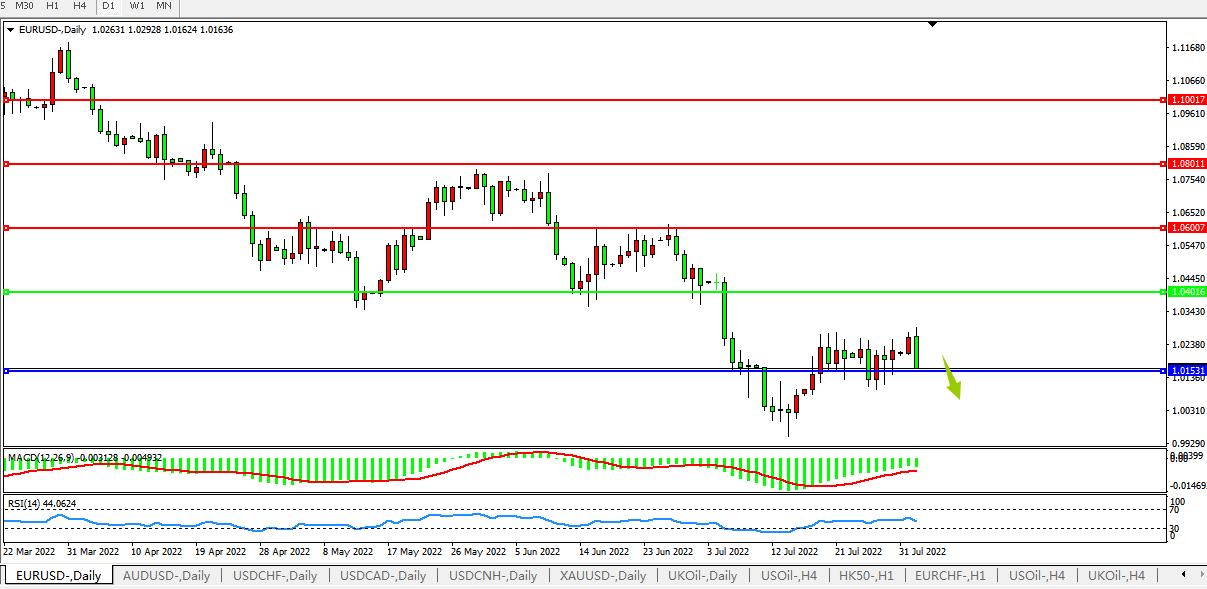Click the red 1.10017 price level tag
Image resolution: width=1207 pixels, height=589 pixels.
[x=1187, y=100]
